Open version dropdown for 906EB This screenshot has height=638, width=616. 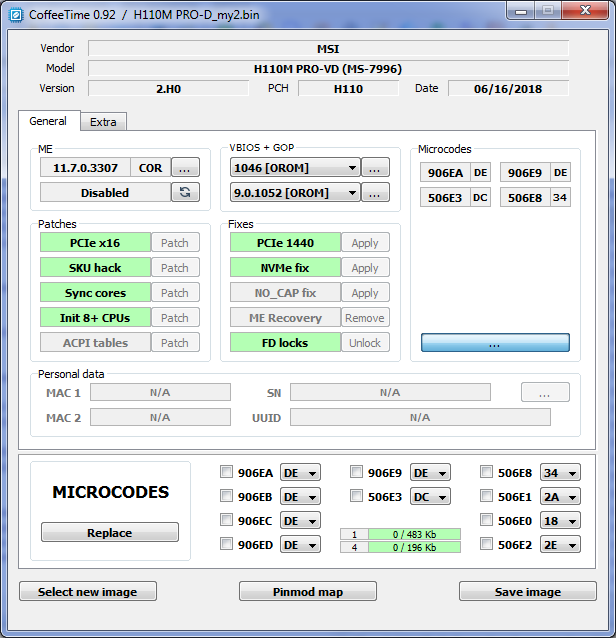300,496
